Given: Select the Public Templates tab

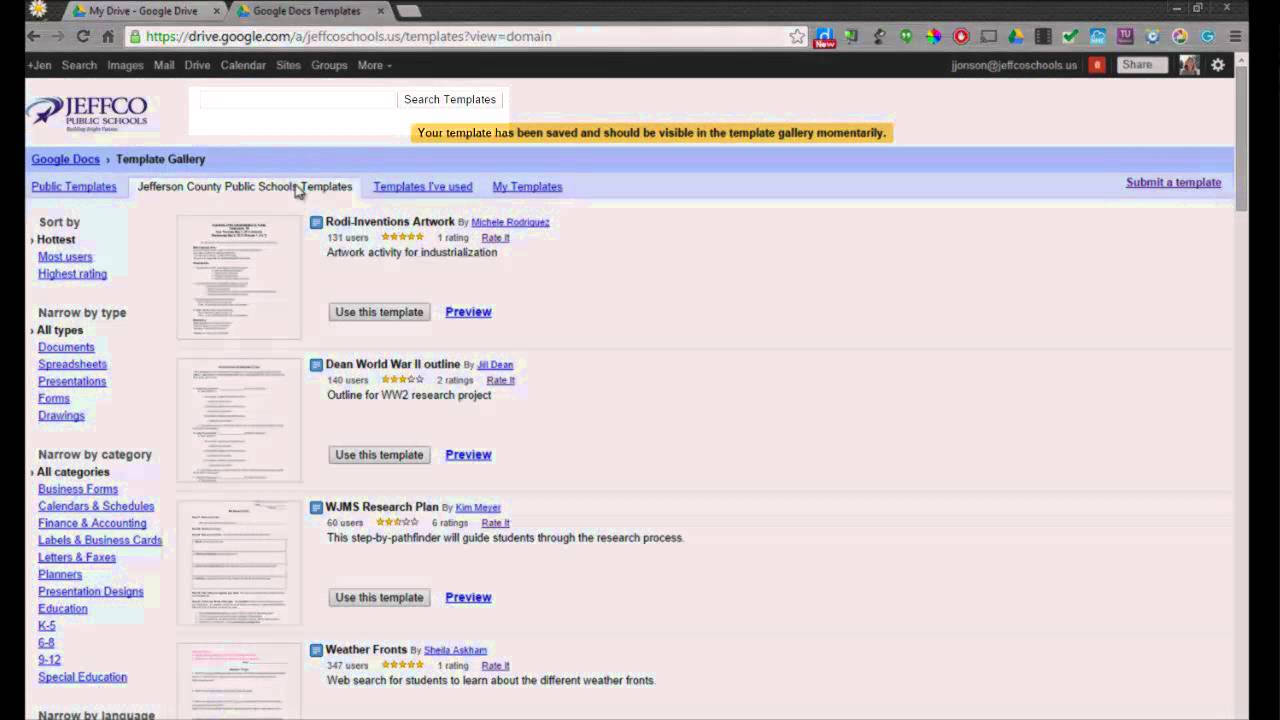Looking at the screenshot, I should (74, 186).
